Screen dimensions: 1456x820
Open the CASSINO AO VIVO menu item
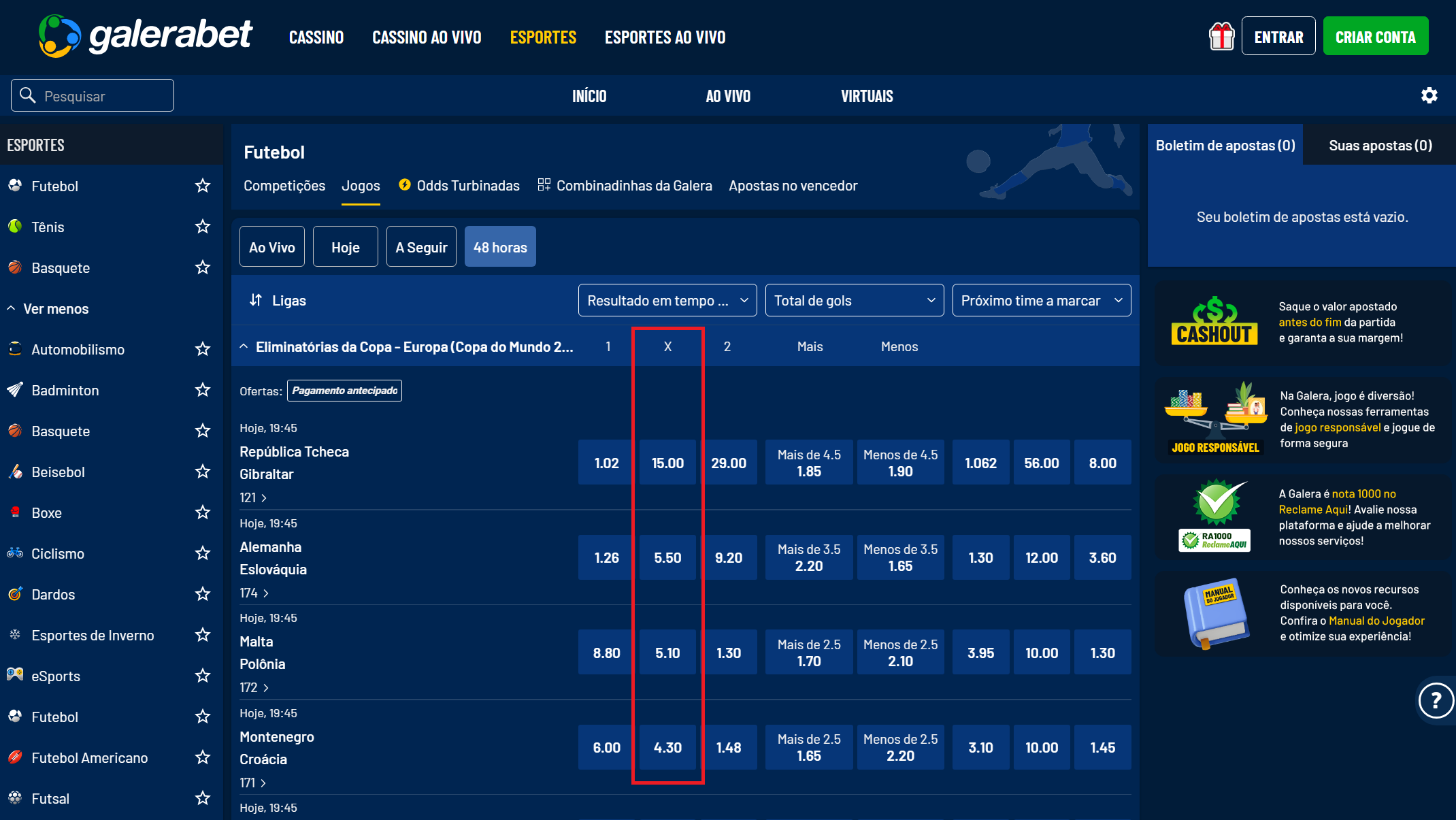[x=427, y=37]
